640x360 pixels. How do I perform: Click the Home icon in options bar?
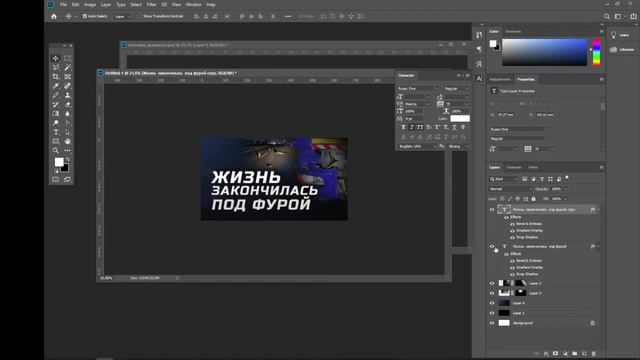[x=53, y=16]
